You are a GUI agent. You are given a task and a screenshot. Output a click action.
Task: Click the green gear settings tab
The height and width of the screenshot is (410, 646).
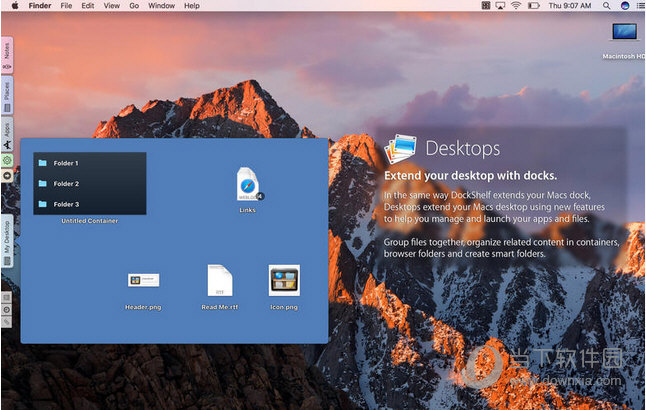coord(7,160)
